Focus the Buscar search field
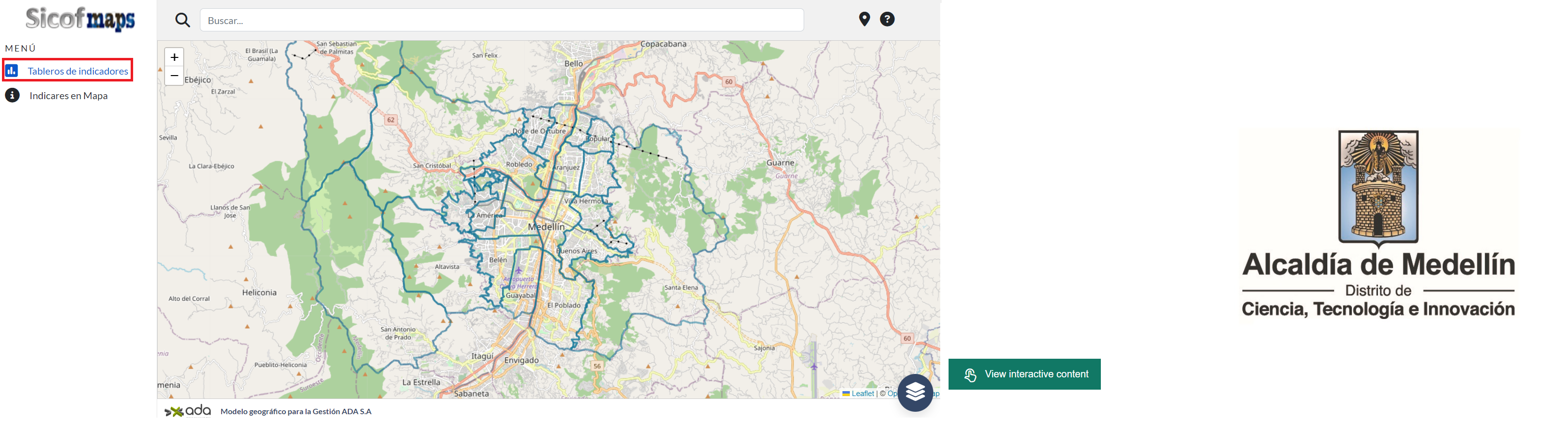 (x=501, y=21)
